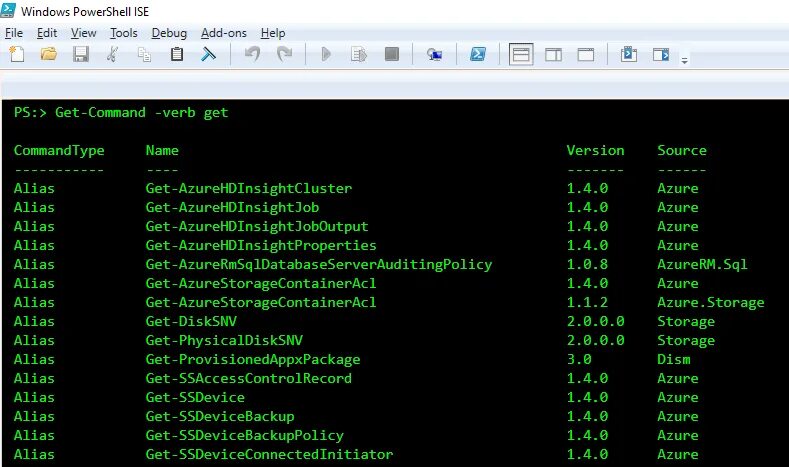Show script pane on top layout icon
789x467 pixels.
521,54
